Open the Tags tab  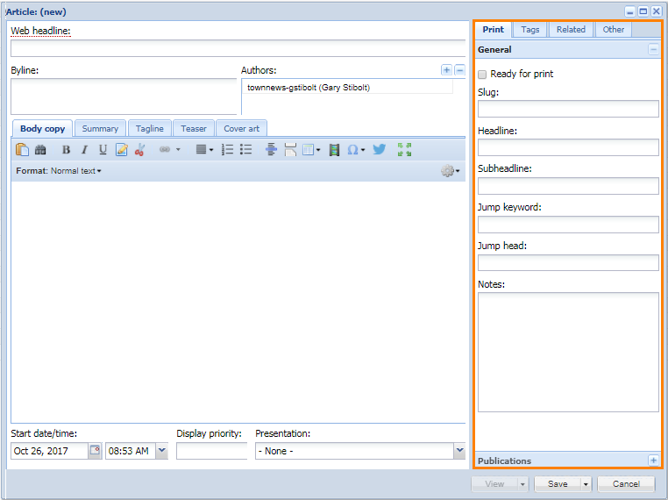[530, 30]
